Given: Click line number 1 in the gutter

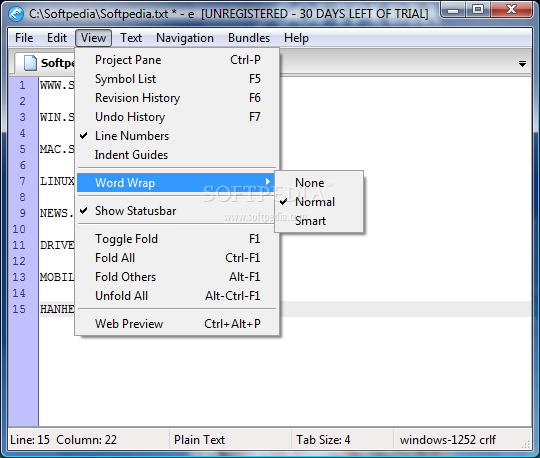Looking at the screenshot, I should coord(22,85).
